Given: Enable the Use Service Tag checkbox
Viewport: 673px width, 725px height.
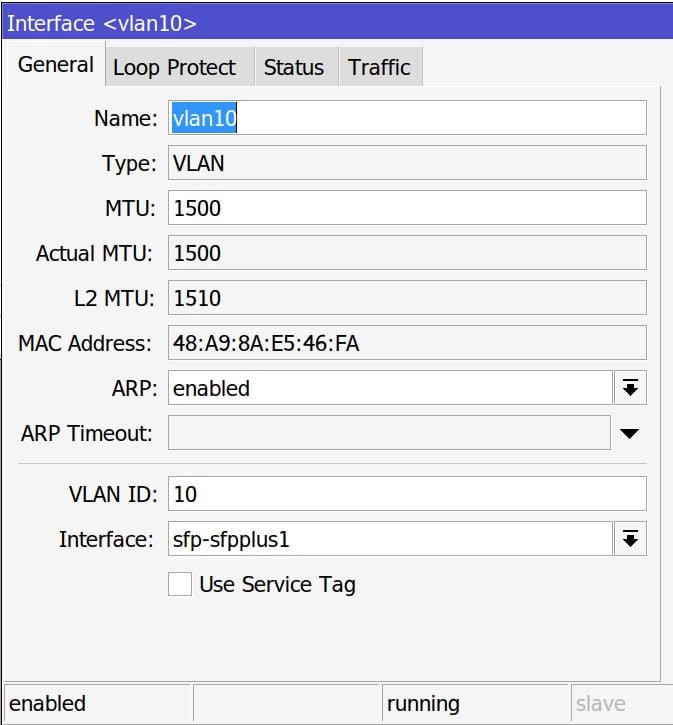Looking at the screenshot, I should coord(180,584).
